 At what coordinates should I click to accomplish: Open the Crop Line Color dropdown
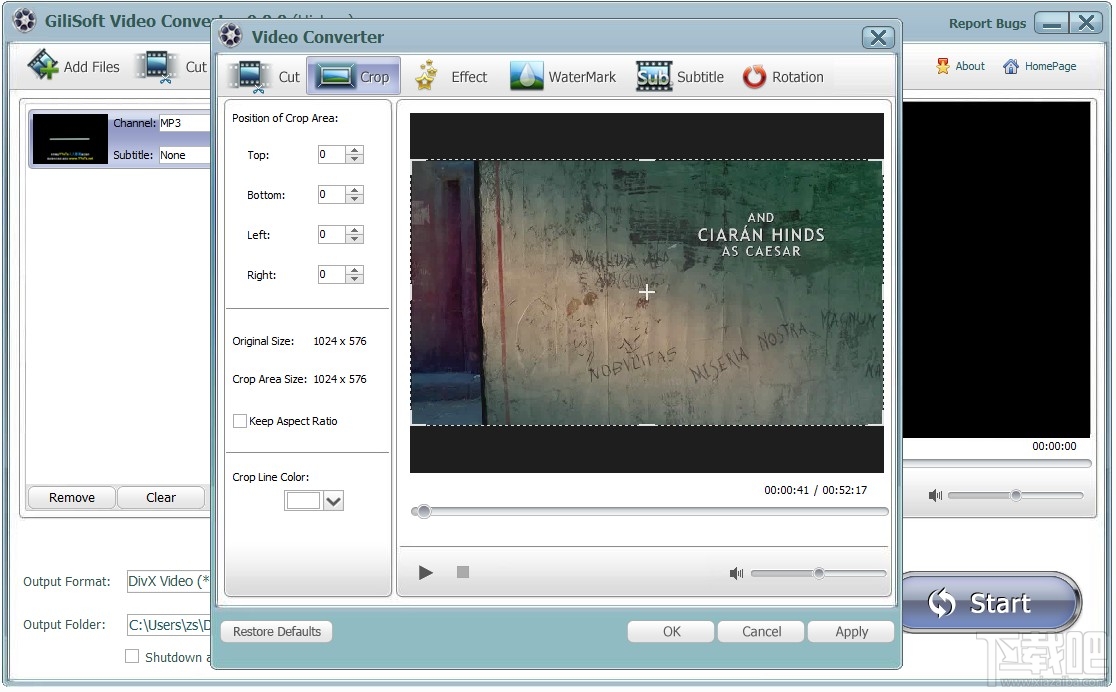pos(333,500)
